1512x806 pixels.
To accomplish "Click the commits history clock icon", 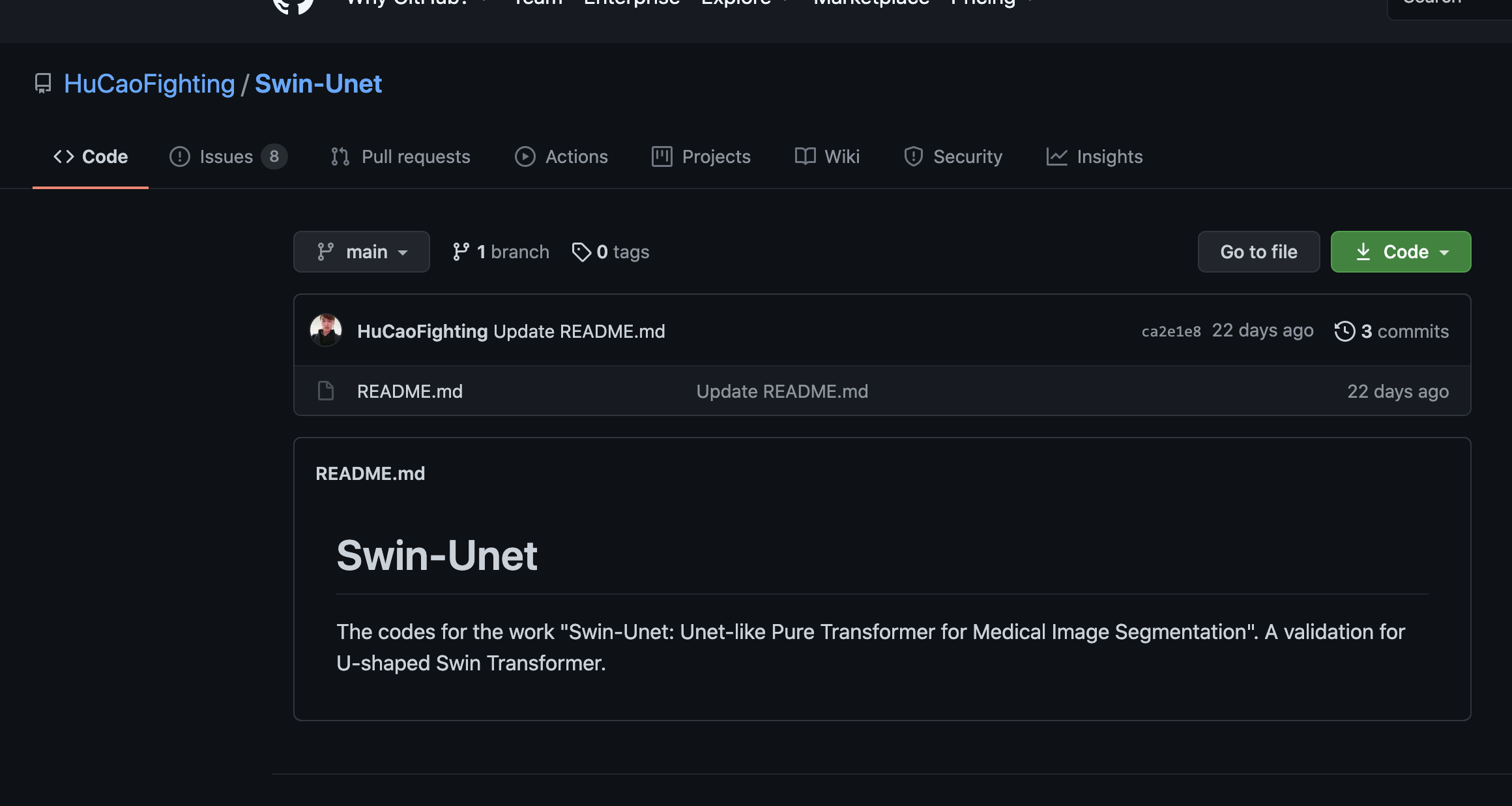I will [1345, 331].
